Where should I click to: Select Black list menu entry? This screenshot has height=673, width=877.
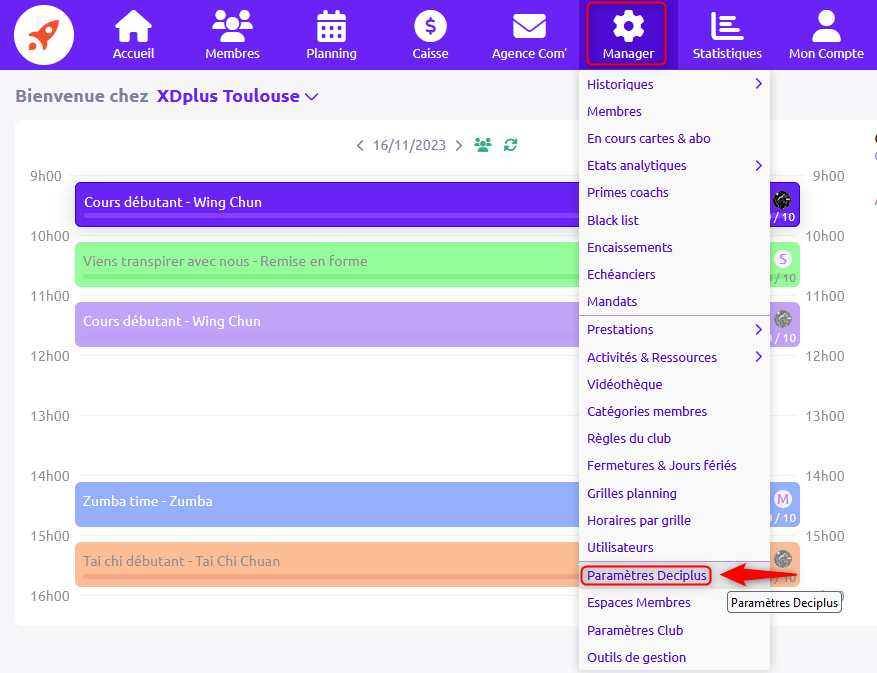(612, 220)
